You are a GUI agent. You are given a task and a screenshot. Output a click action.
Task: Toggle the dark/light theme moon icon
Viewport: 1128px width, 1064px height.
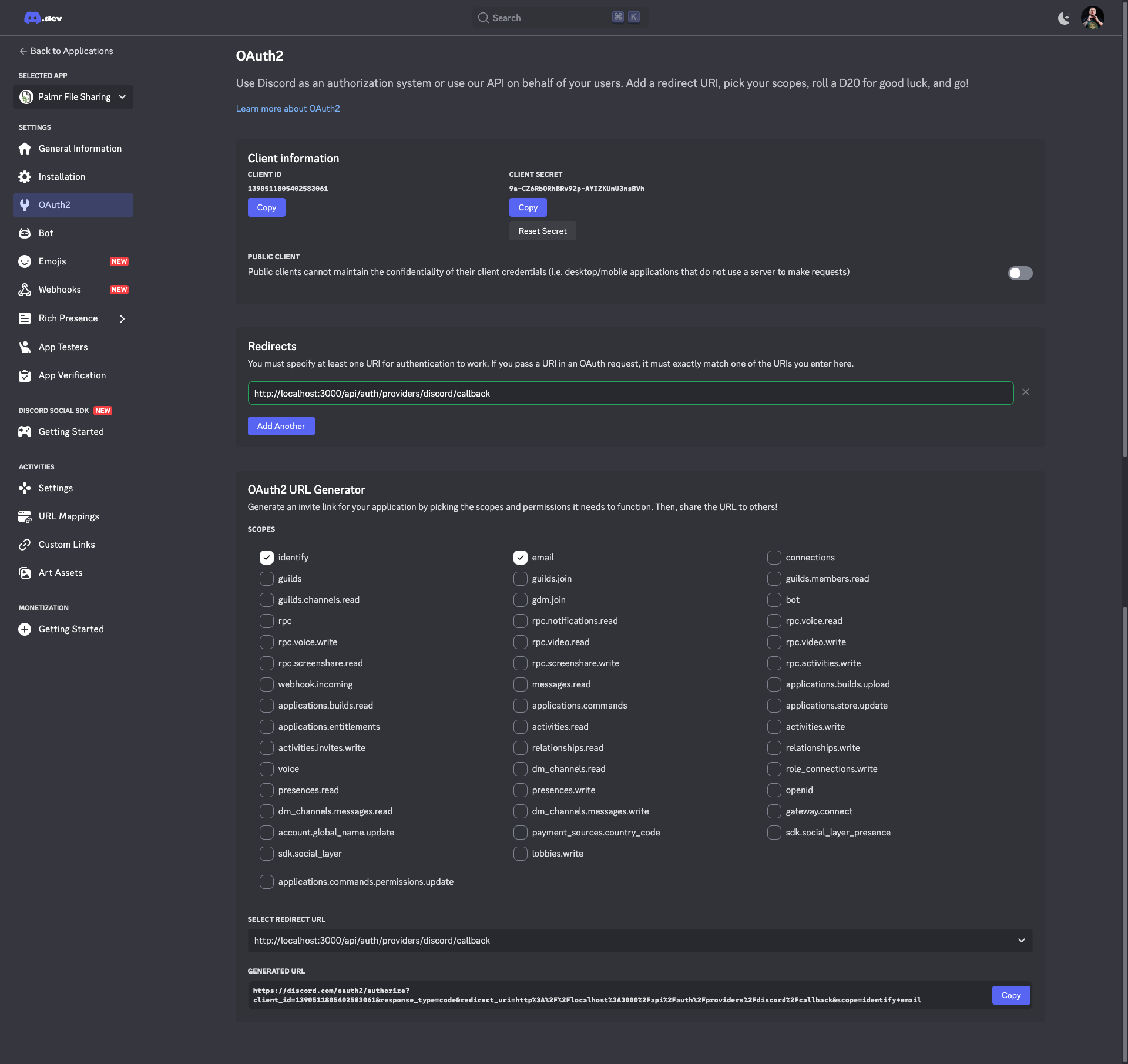tap(1064, 18)
